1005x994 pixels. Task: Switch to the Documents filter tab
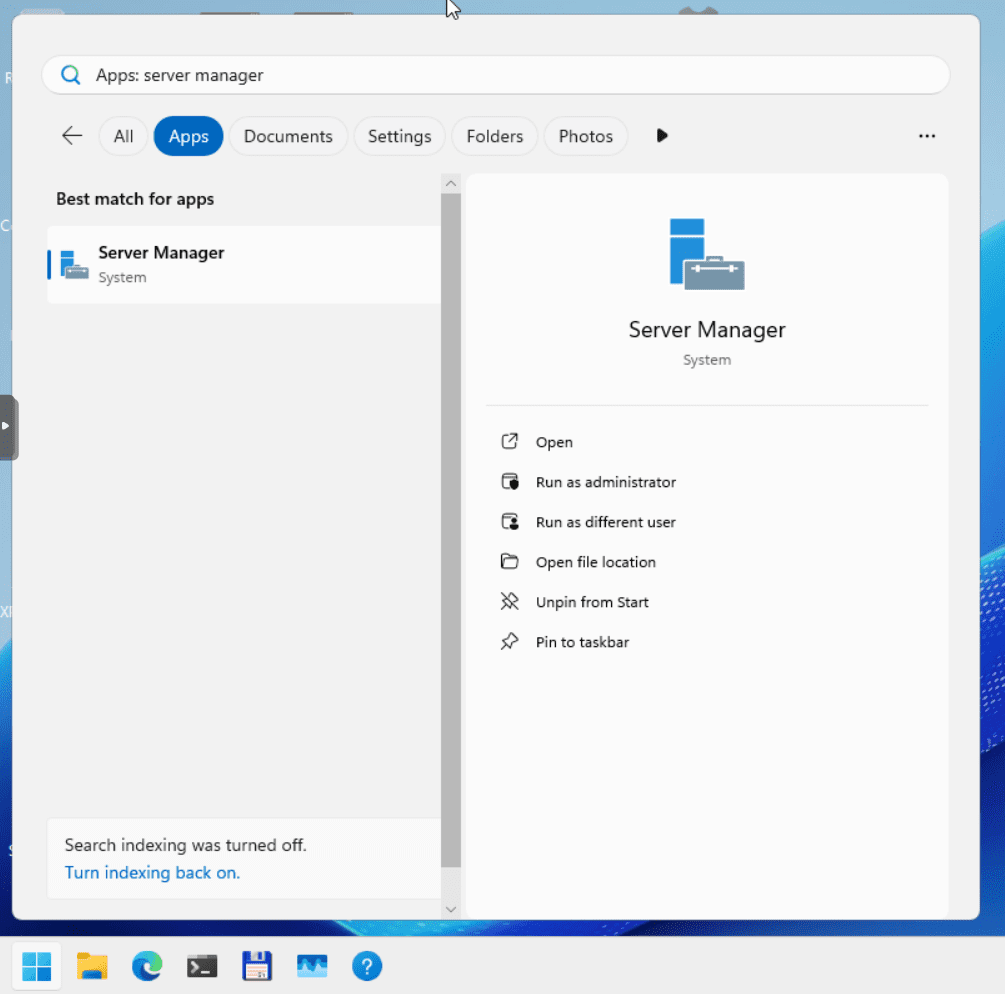click(288, 136)
